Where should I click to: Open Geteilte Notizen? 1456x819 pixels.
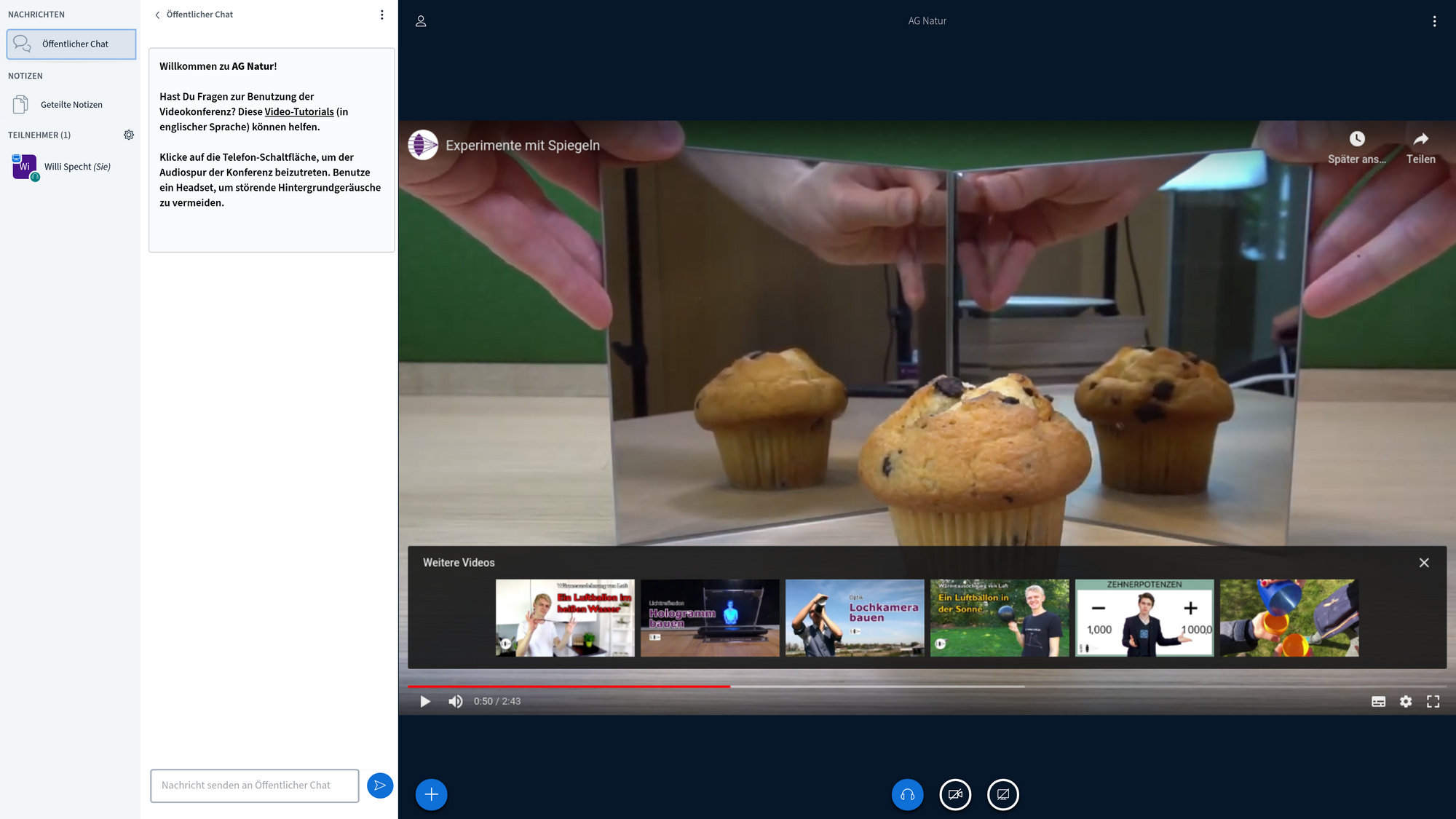(71, 105)
